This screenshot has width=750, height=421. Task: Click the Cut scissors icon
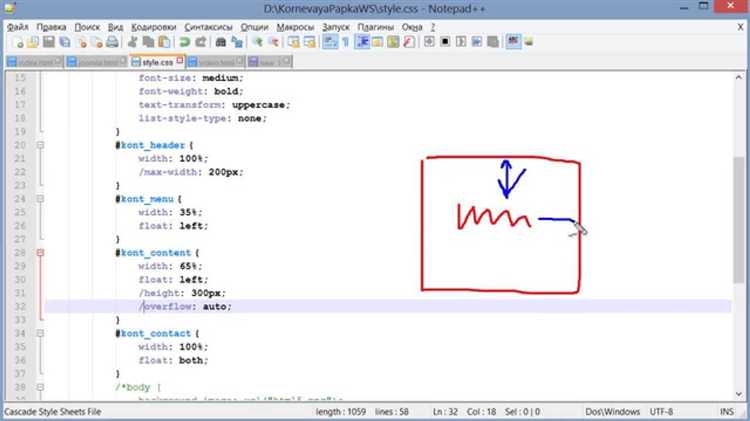[132, 42]
